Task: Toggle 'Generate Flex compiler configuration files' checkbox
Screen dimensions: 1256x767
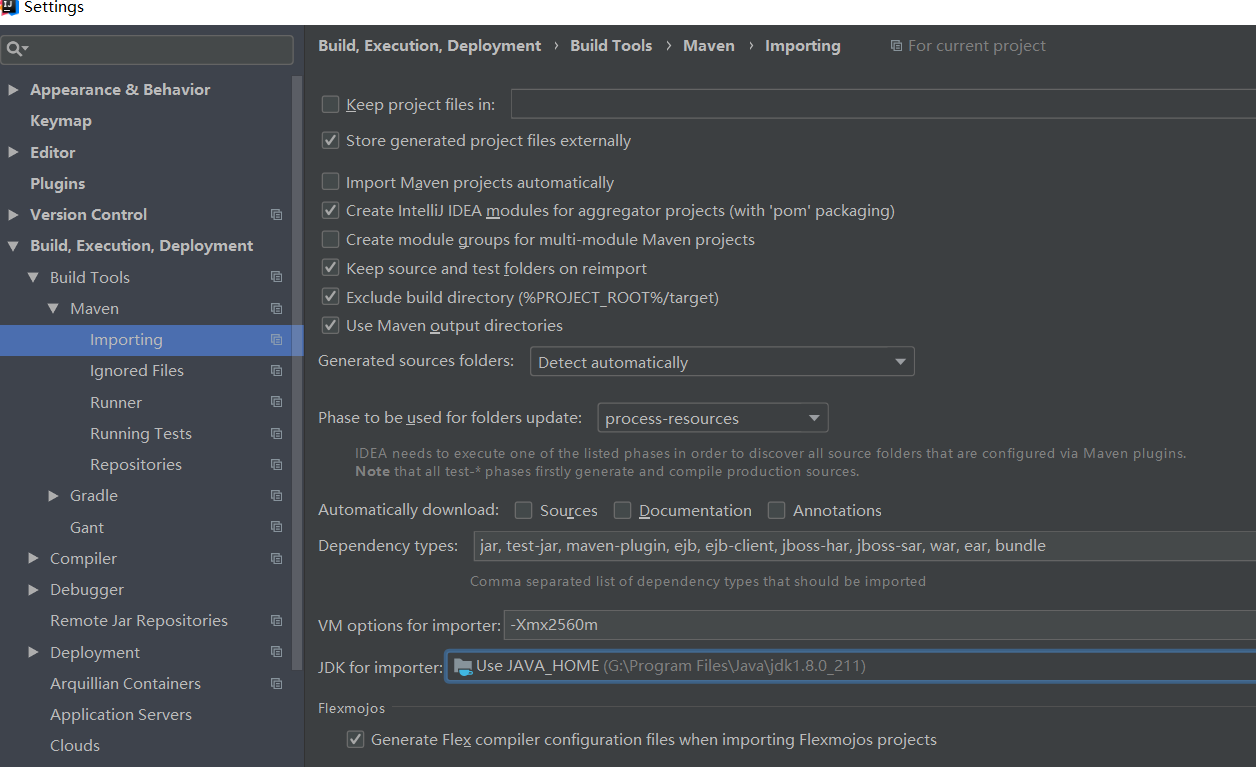Action: coord(355,740)
